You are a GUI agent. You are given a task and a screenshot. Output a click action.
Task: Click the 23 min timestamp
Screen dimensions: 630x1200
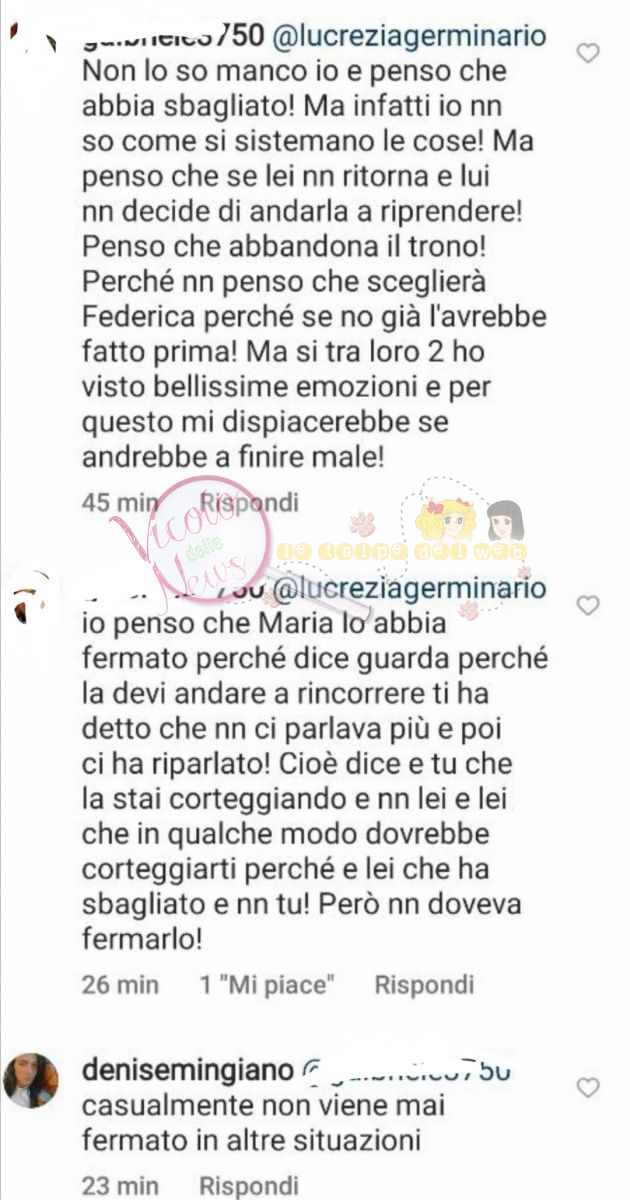click(119, 1187)
